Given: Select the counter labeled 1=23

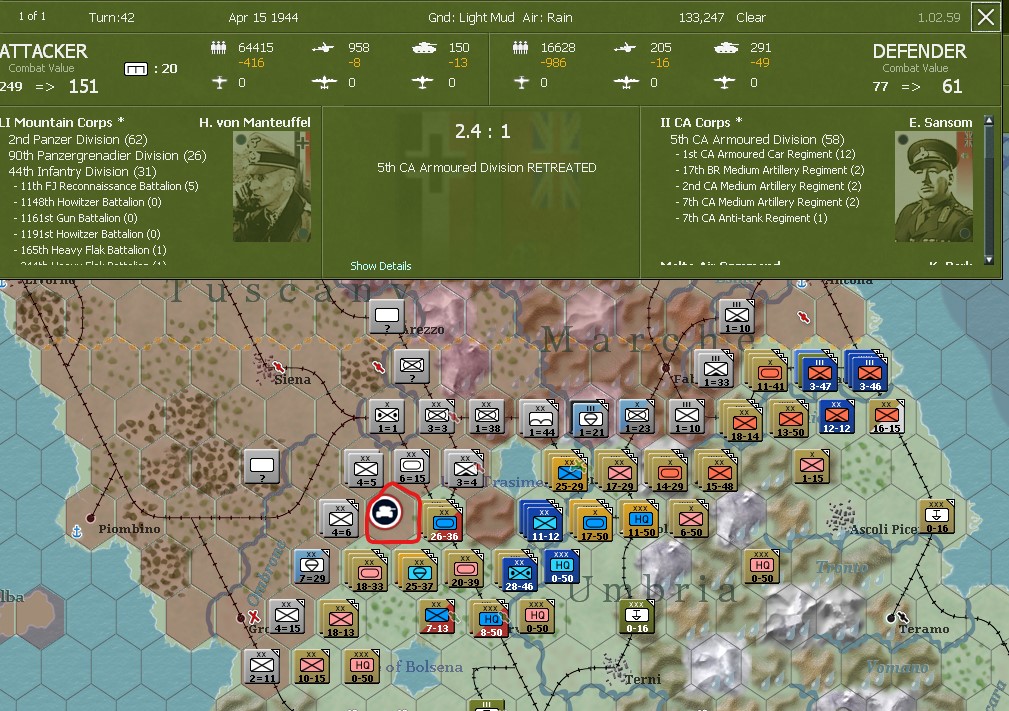Looking at the screenshot, I should 637,416.
